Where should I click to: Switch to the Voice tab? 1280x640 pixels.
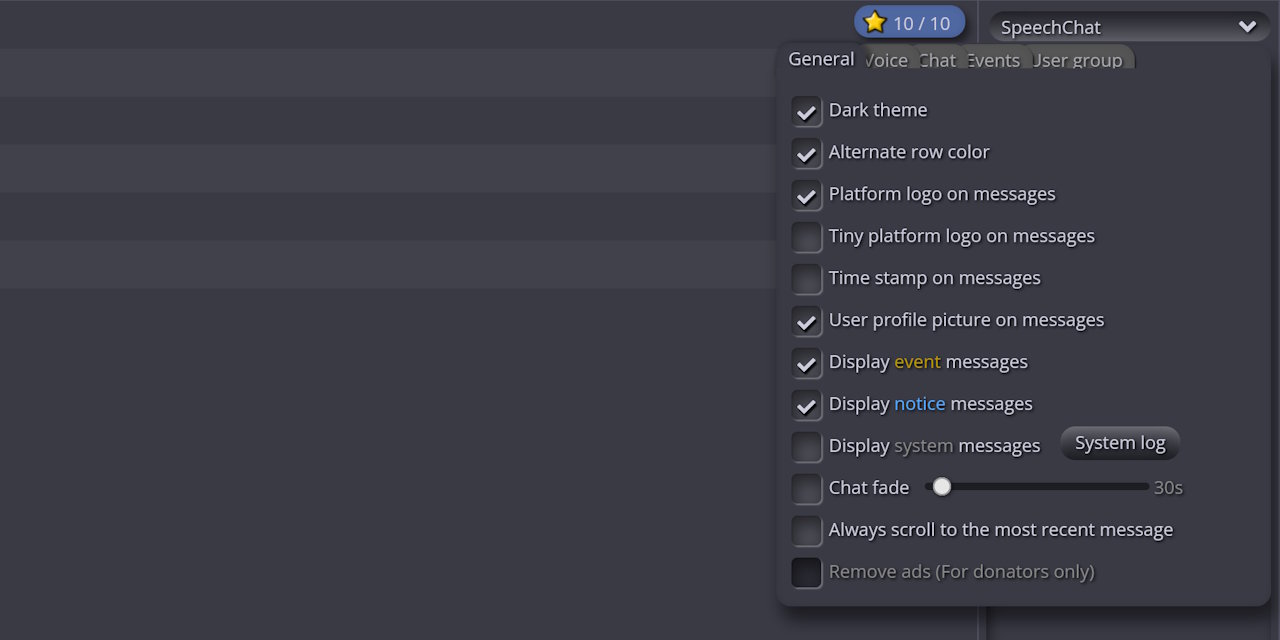pyautogui.click(x=888, y=60)
